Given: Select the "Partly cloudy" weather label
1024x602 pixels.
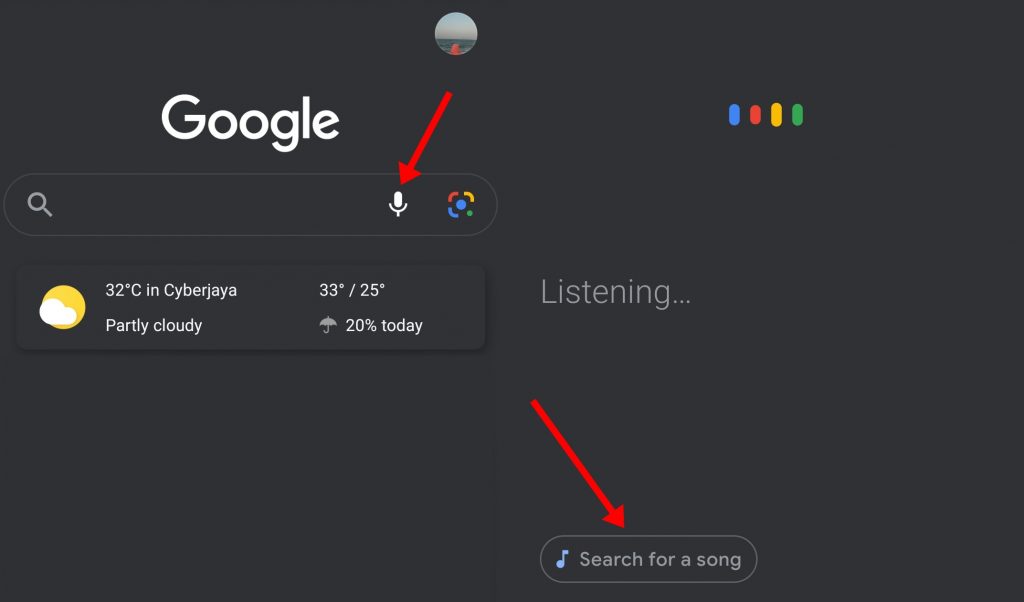Looking at the screenshot, I should [x=154, y=326].
